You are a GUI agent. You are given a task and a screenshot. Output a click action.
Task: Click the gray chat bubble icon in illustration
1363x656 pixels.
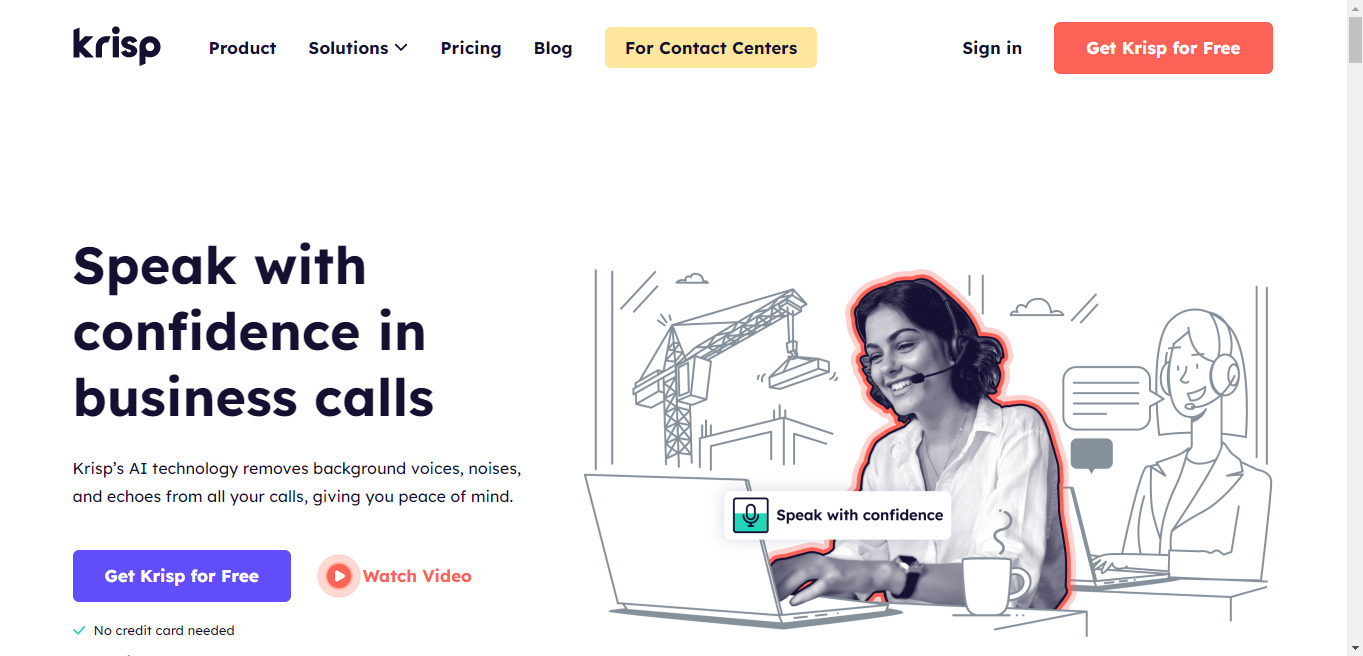click(1091, 455)
